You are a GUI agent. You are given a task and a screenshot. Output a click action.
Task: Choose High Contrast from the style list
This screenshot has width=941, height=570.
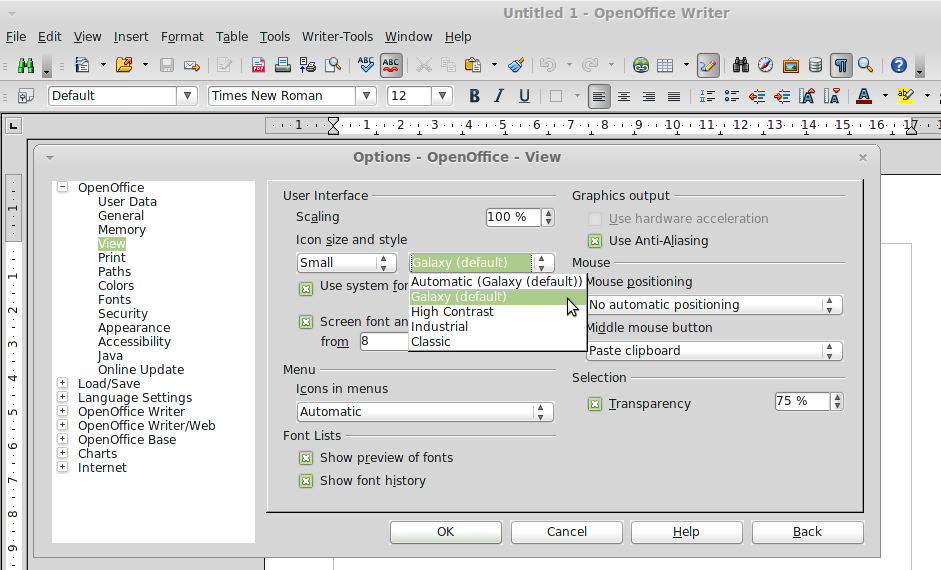tap(451, 312)
